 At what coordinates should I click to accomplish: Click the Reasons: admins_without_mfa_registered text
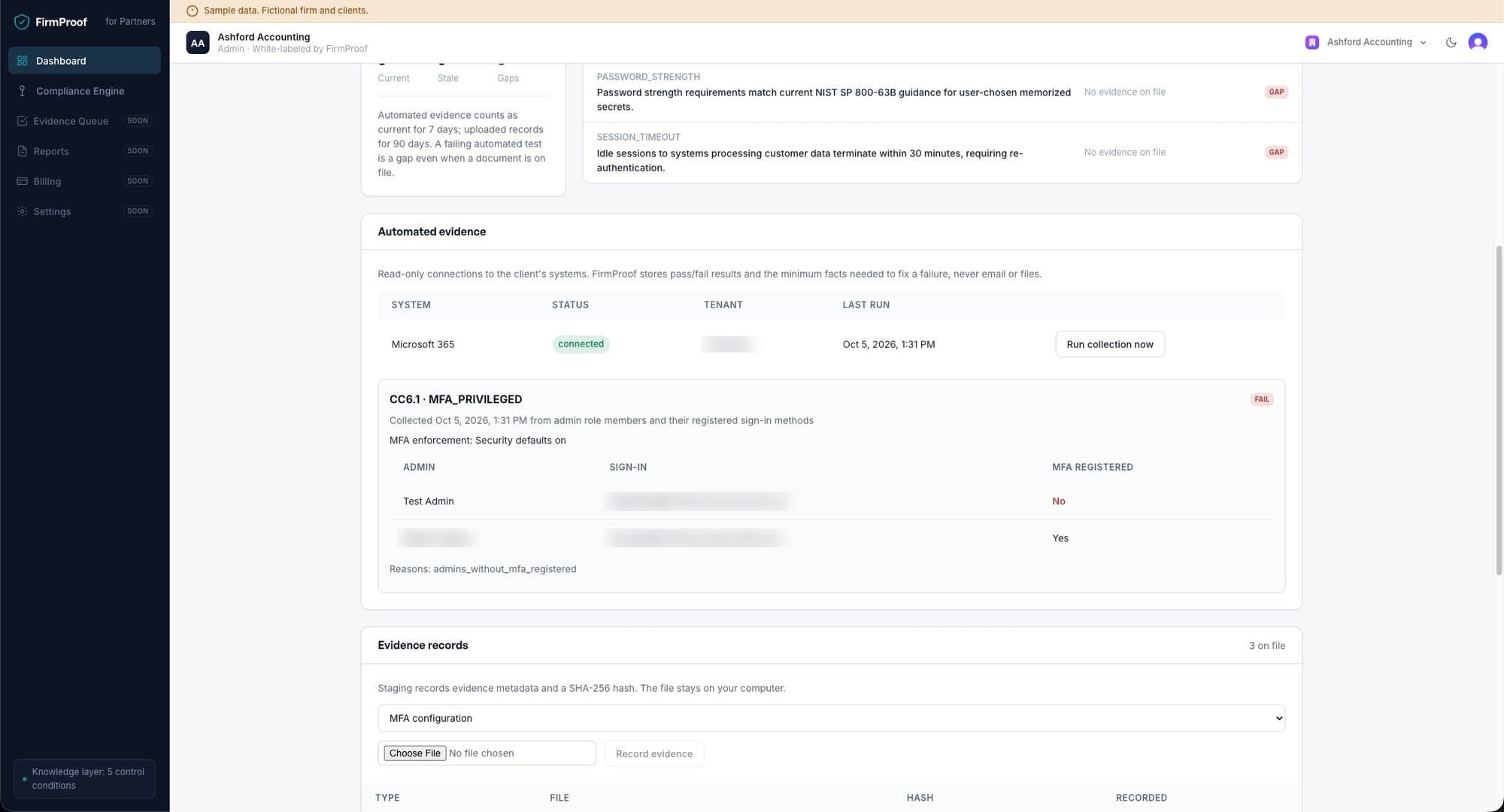483,569
